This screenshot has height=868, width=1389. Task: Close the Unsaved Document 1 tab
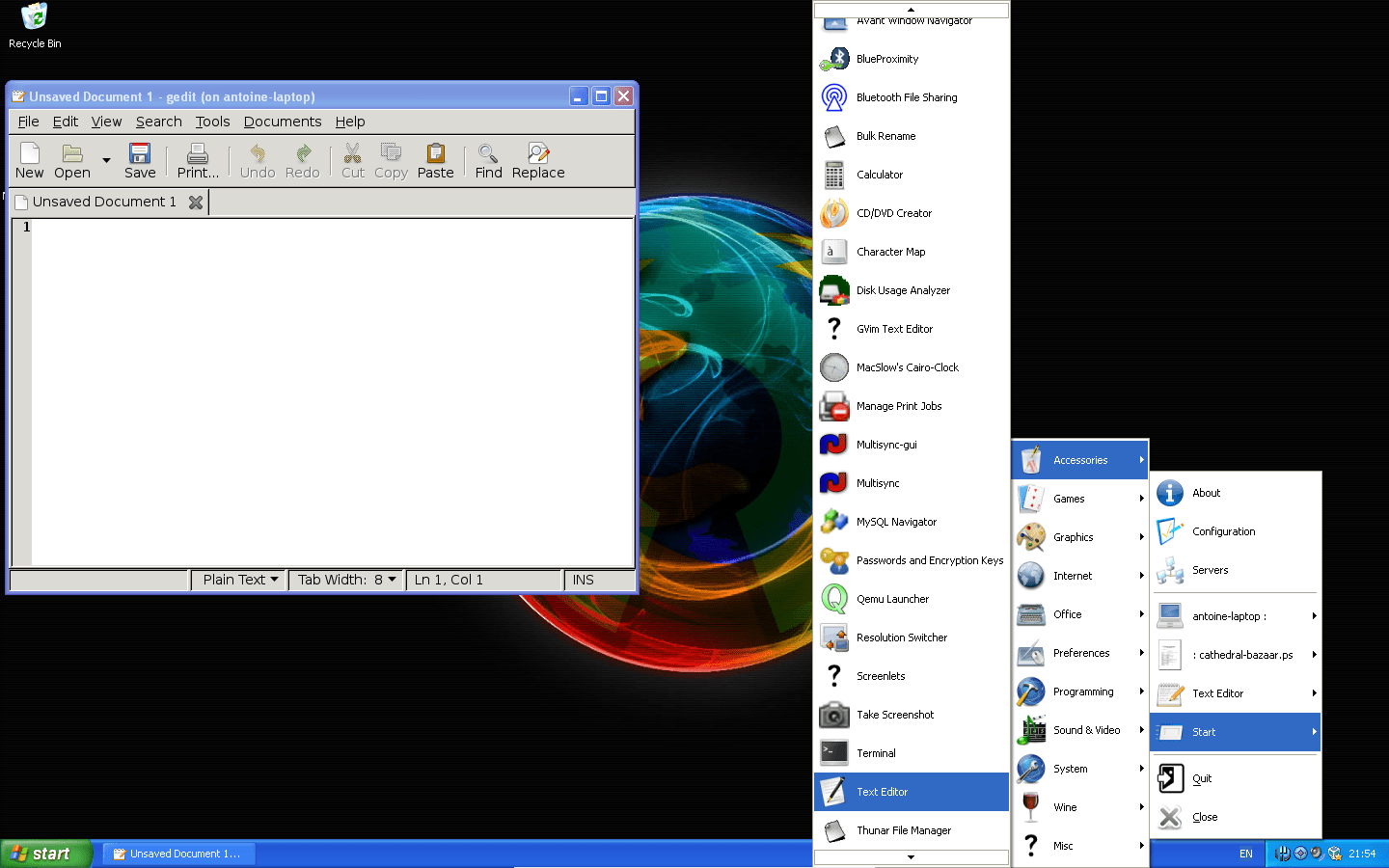(197, 203)
